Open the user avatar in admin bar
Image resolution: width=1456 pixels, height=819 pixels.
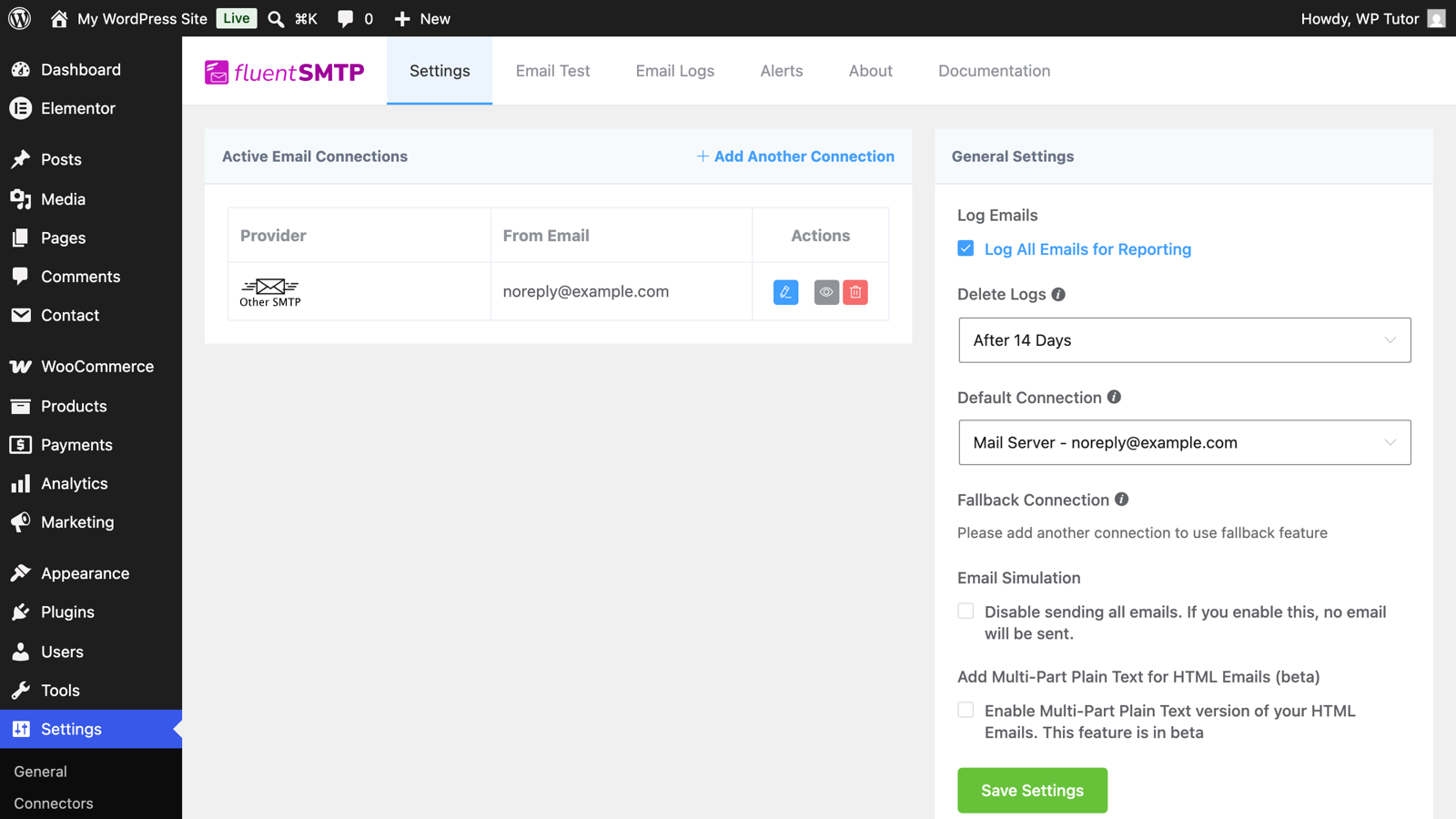[1436, 18]
